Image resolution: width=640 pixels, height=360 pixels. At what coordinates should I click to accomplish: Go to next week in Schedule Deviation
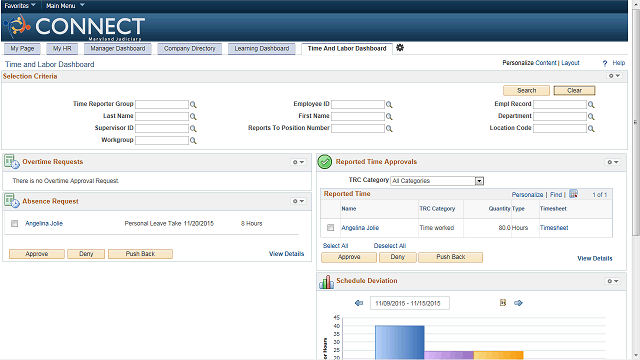(x=518, y=303)
